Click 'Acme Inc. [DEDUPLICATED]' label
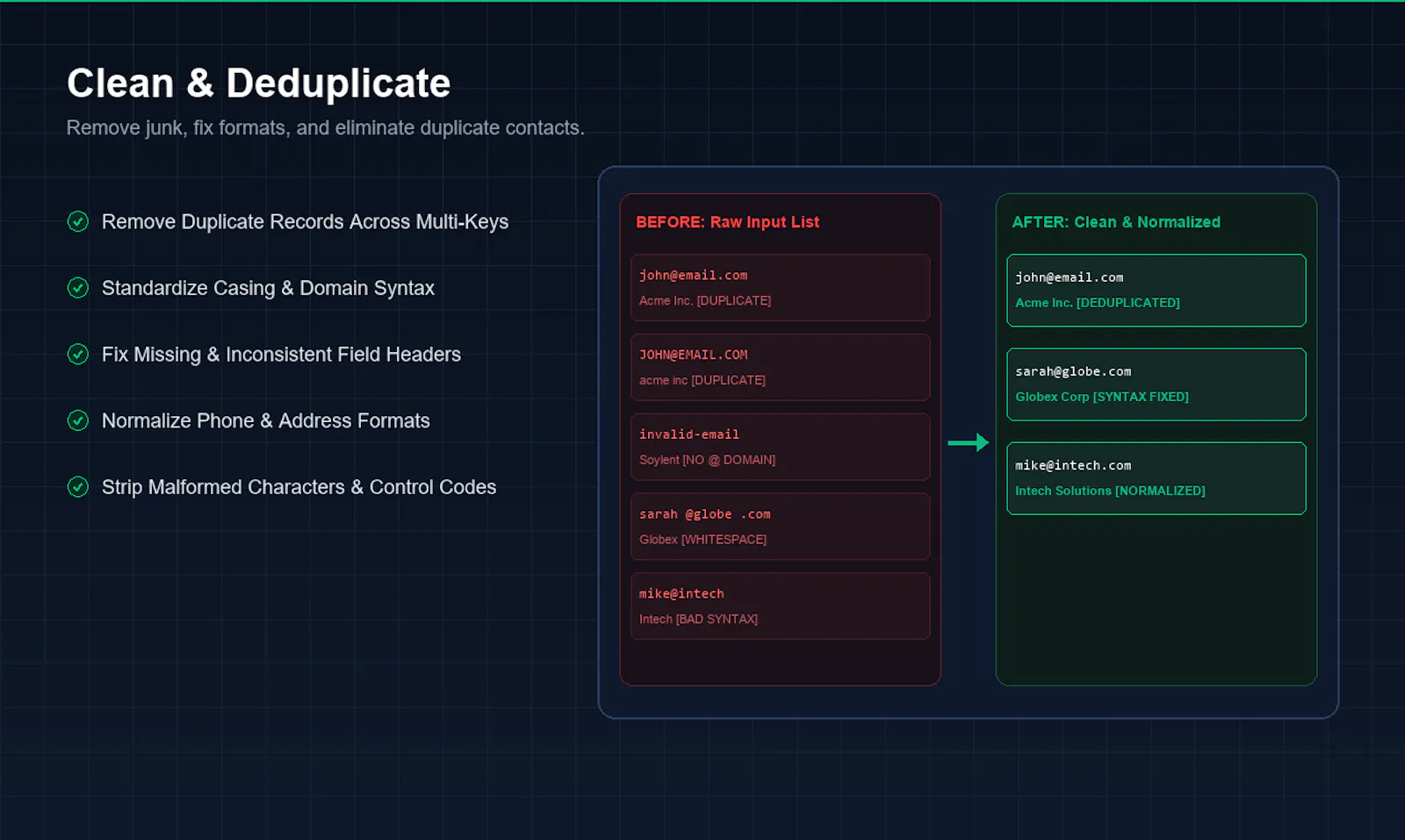This screenshot has height=840, width=1405. click(1098, 303)
